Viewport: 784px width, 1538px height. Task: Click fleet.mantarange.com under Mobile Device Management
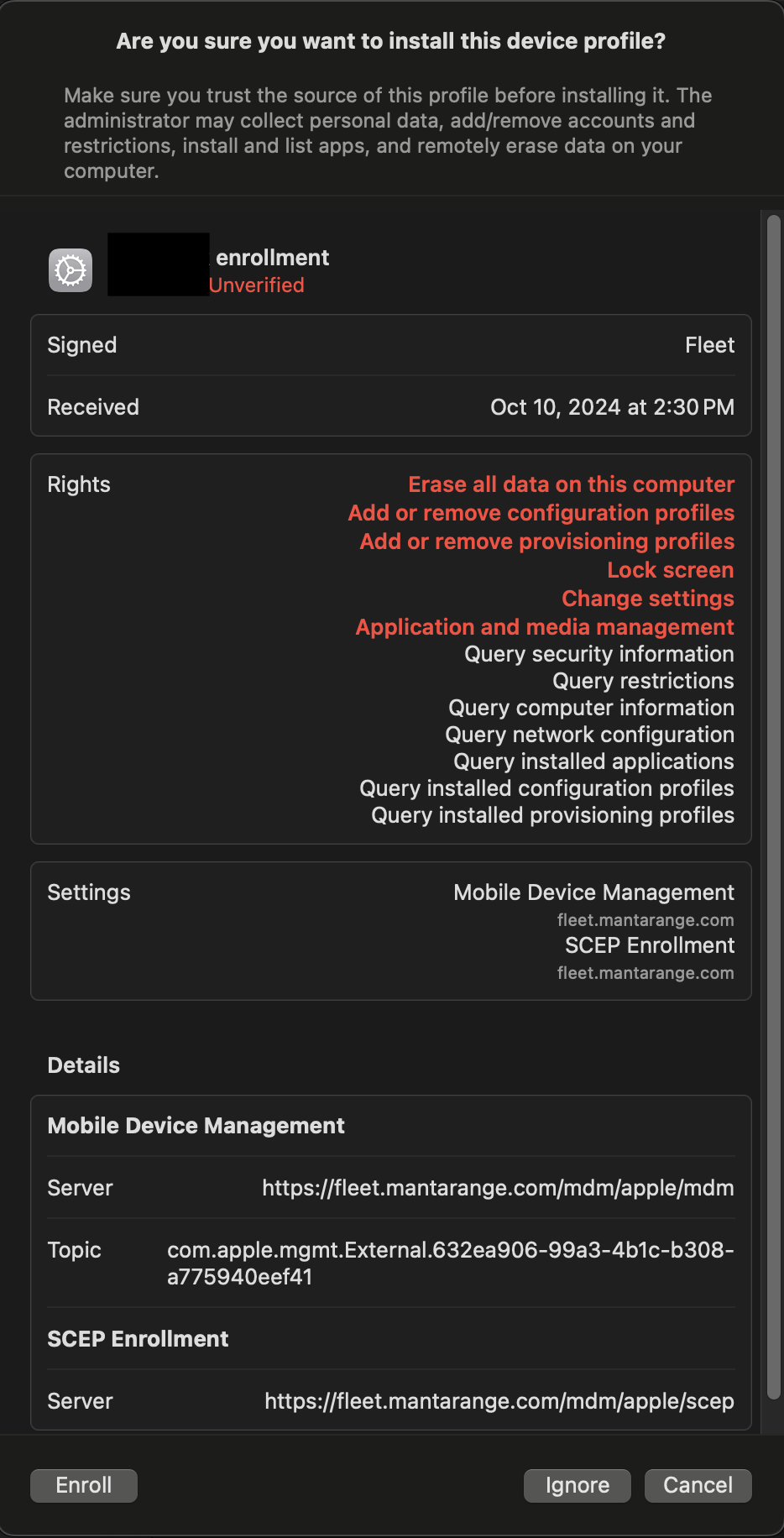click(645, 920)
